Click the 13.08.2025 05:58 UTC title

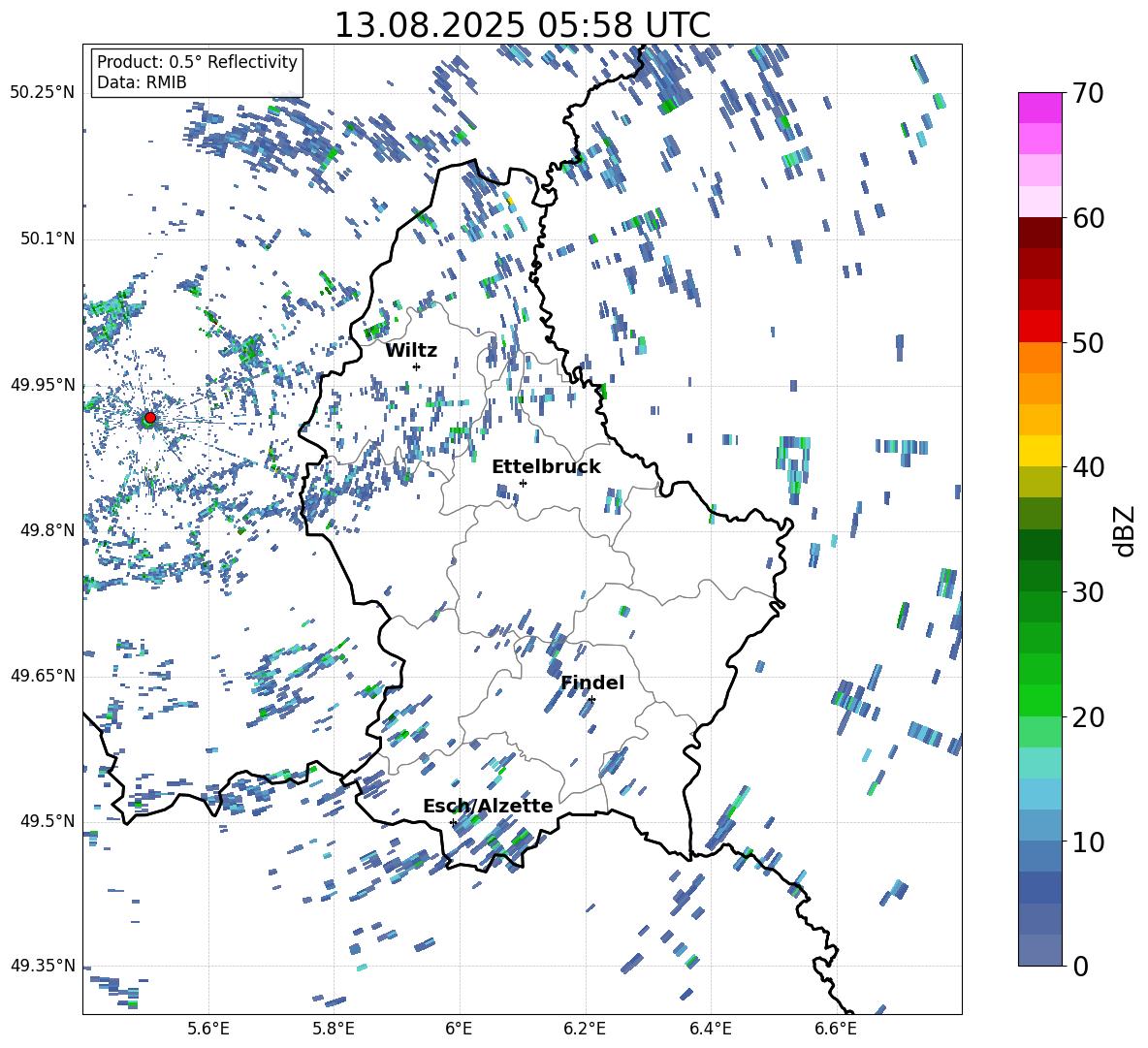click(x=522, y=25)
